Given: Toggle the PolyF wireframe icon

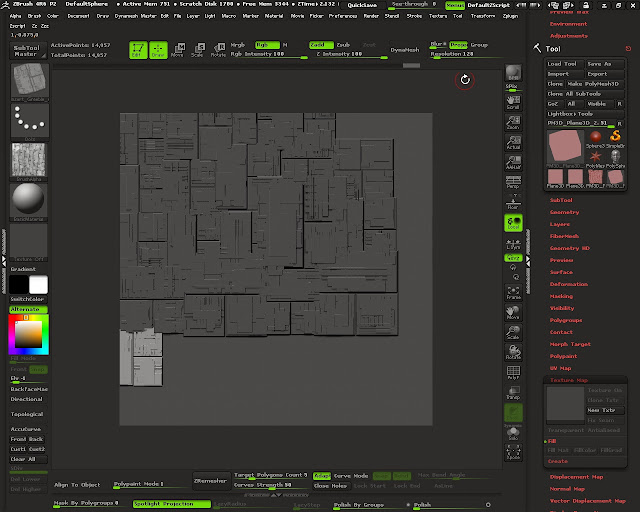Looking at the screenshot, I should tap(513, 373).
